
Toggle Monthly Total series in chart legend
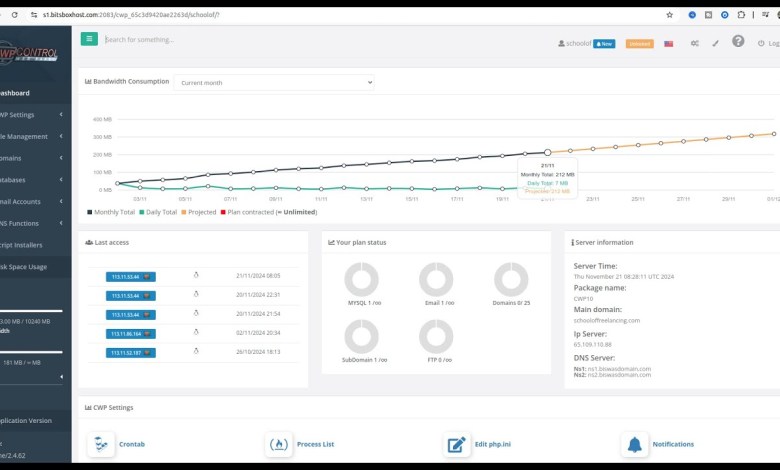tap(112, 212)
